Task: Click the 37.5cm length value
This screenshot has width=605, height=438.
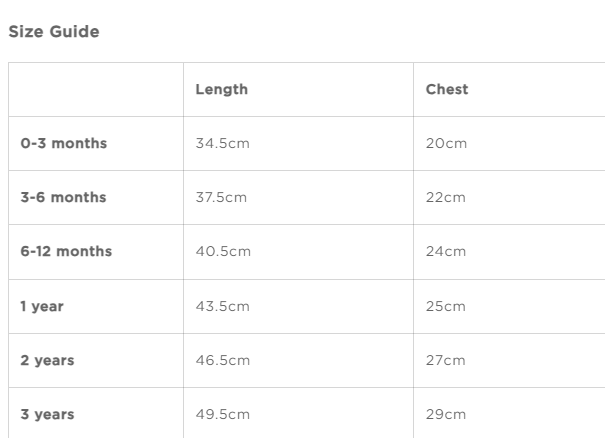Action: pos(221,197)
